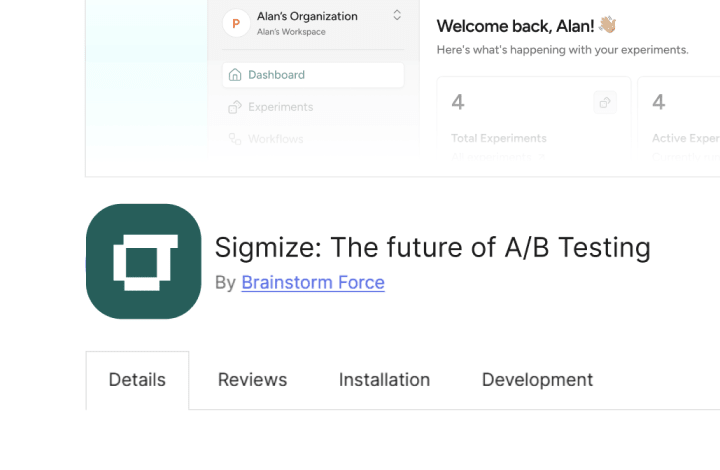Image resolution: width=720 pixels, height=470 pixels.
Task: Click the waving hand emoji
Action: (608, 25)
